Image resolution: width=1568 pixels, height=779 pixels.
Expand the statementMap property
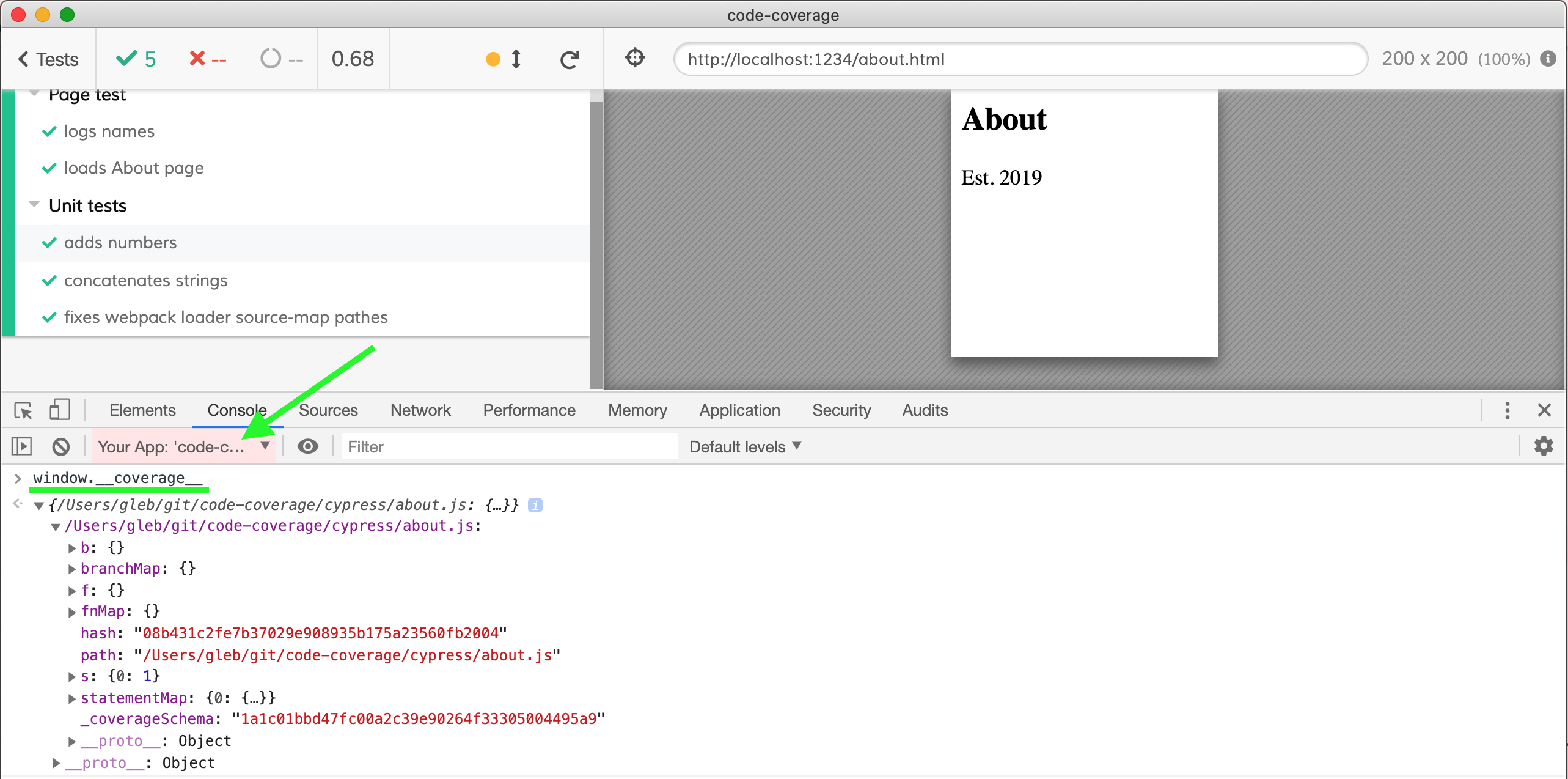point(72,698)
